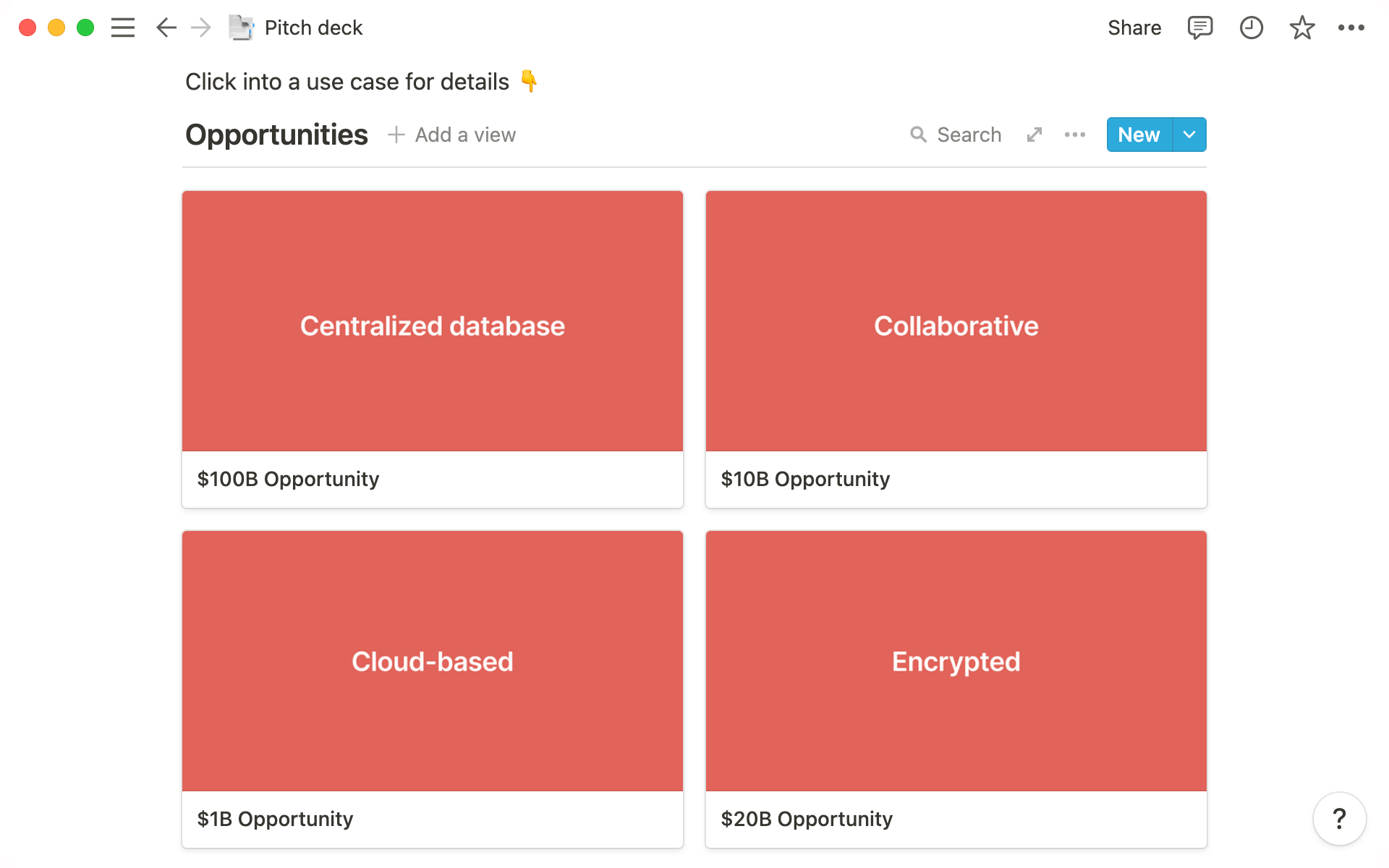1389x868 pixels.
Task: Open the Encrypted card cover
Action: [956, 661]
